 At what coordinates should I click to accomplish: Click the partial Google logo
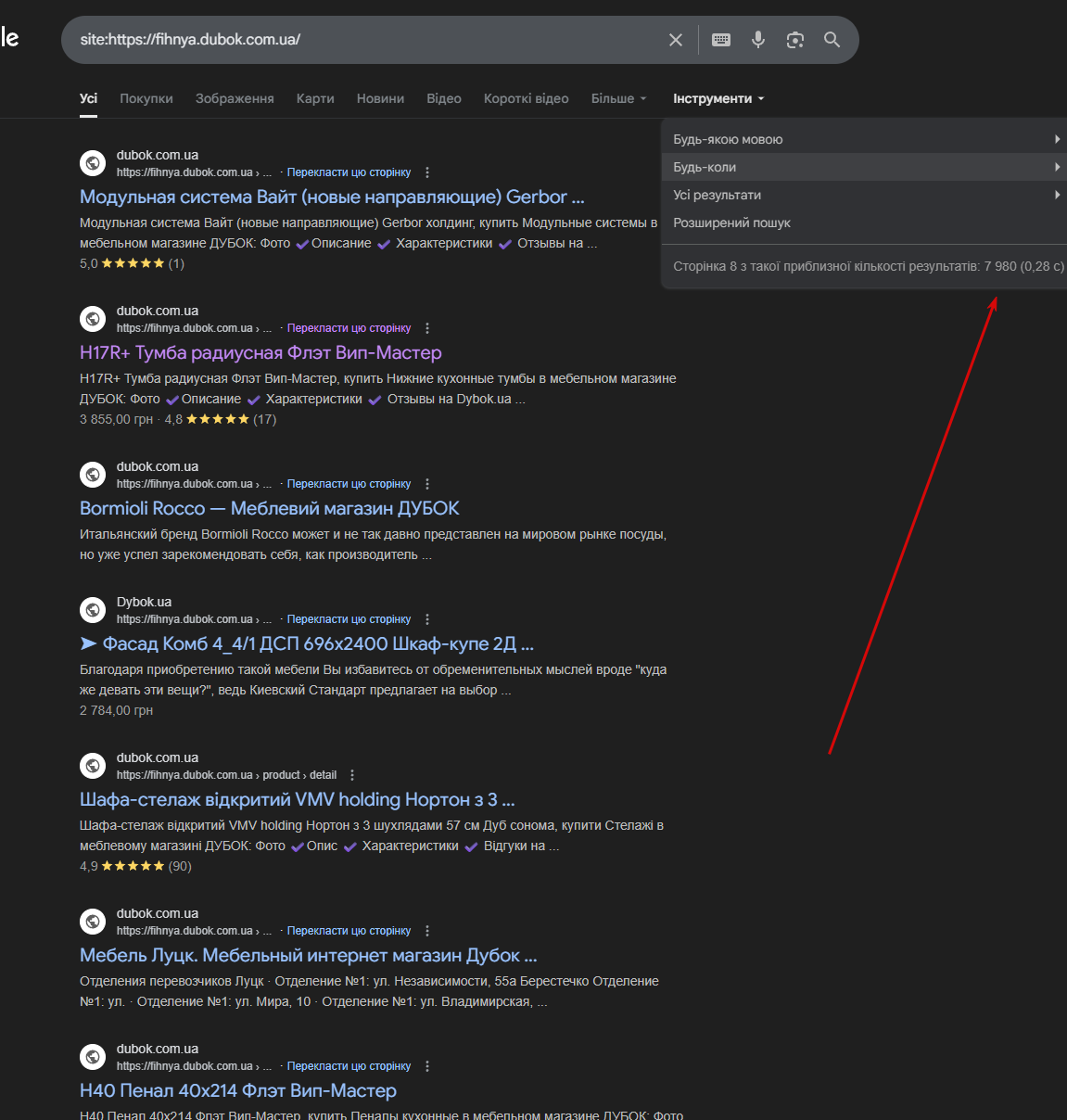coord(9,37)
